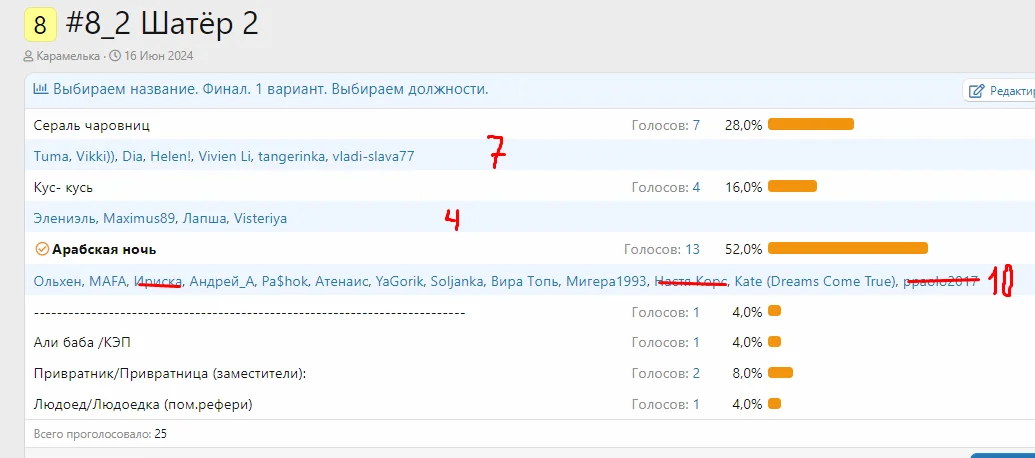1035x458 pixels.
Task: Click the option Кус- кусь
Action: 63,187
